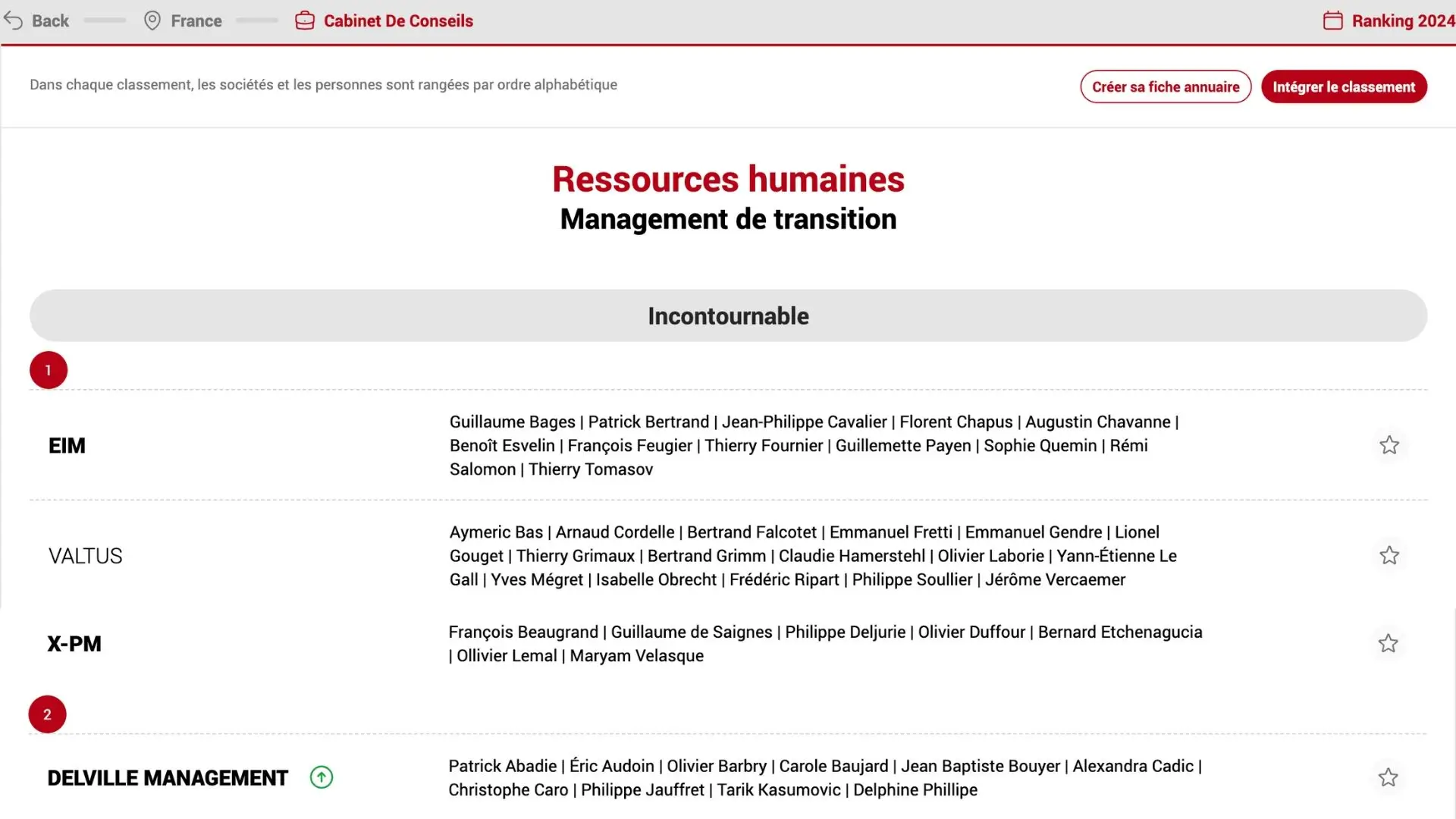This screenshot has height=819, width=1456.
Task: Click the France location pin icon
Action: (152, 20)
